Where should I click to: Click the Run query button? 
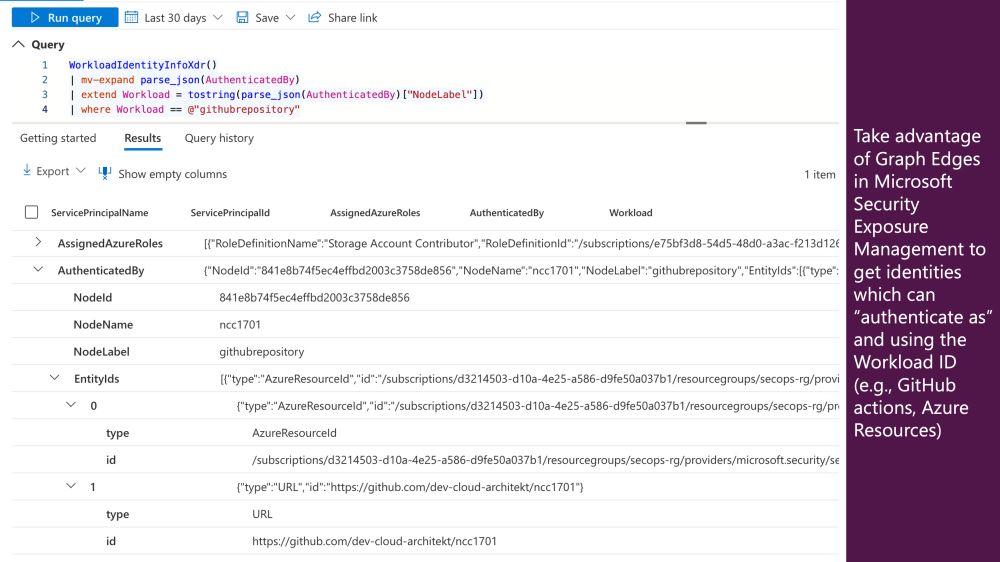65,18
